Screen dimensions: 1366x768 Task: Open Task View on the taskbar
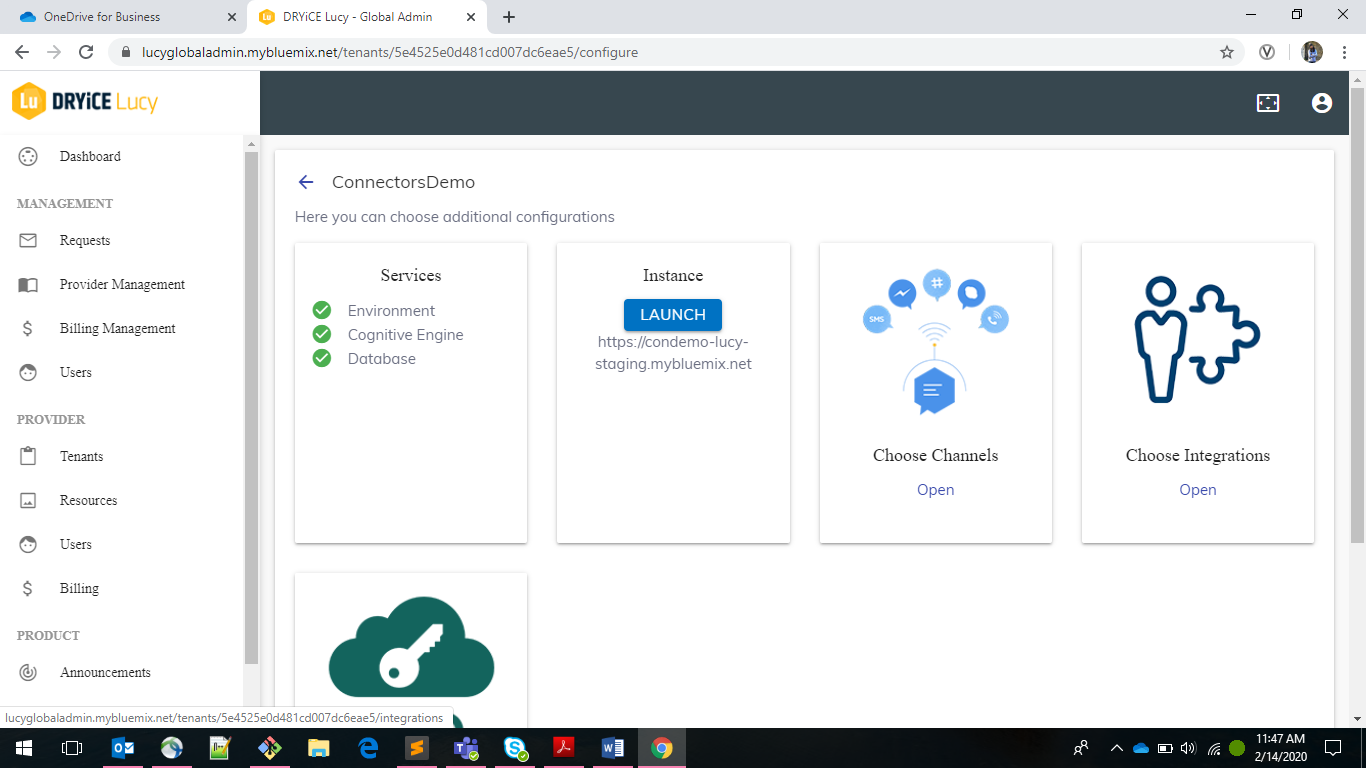point(72,748)
